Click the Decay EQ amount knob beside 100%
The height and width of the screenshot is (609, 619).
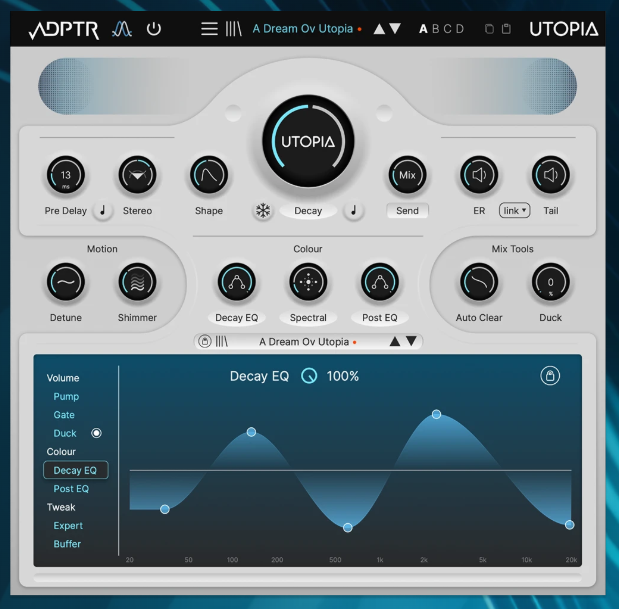pos(309,376)
